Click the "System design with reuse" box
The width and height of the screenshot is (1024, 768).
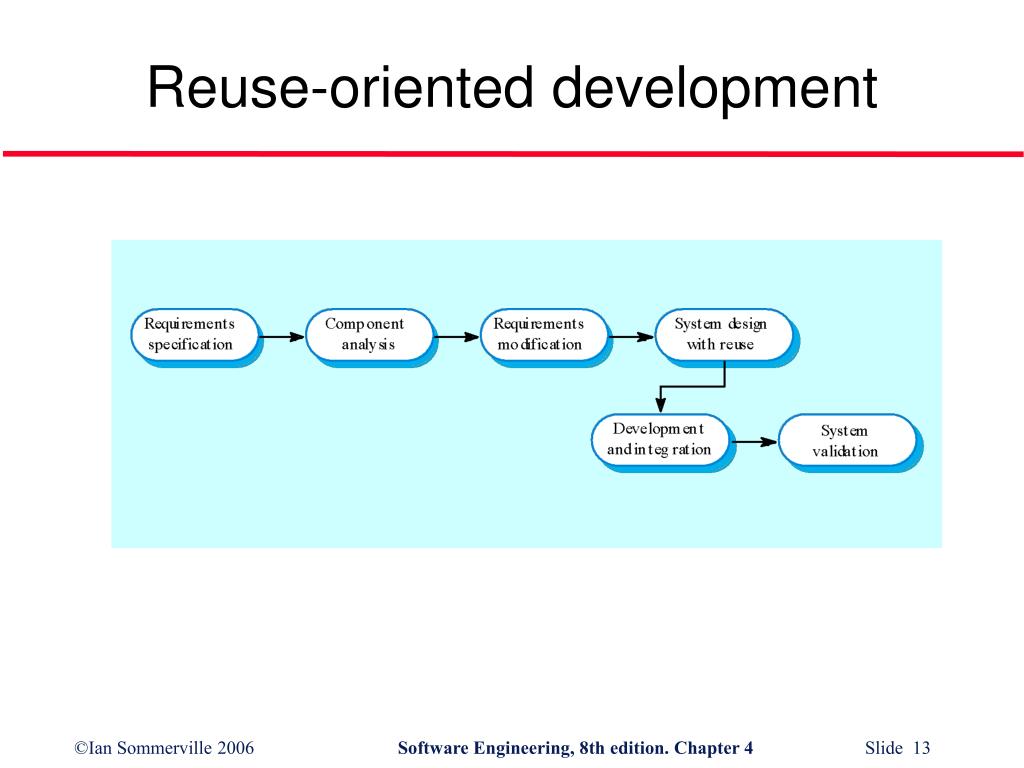724,335
